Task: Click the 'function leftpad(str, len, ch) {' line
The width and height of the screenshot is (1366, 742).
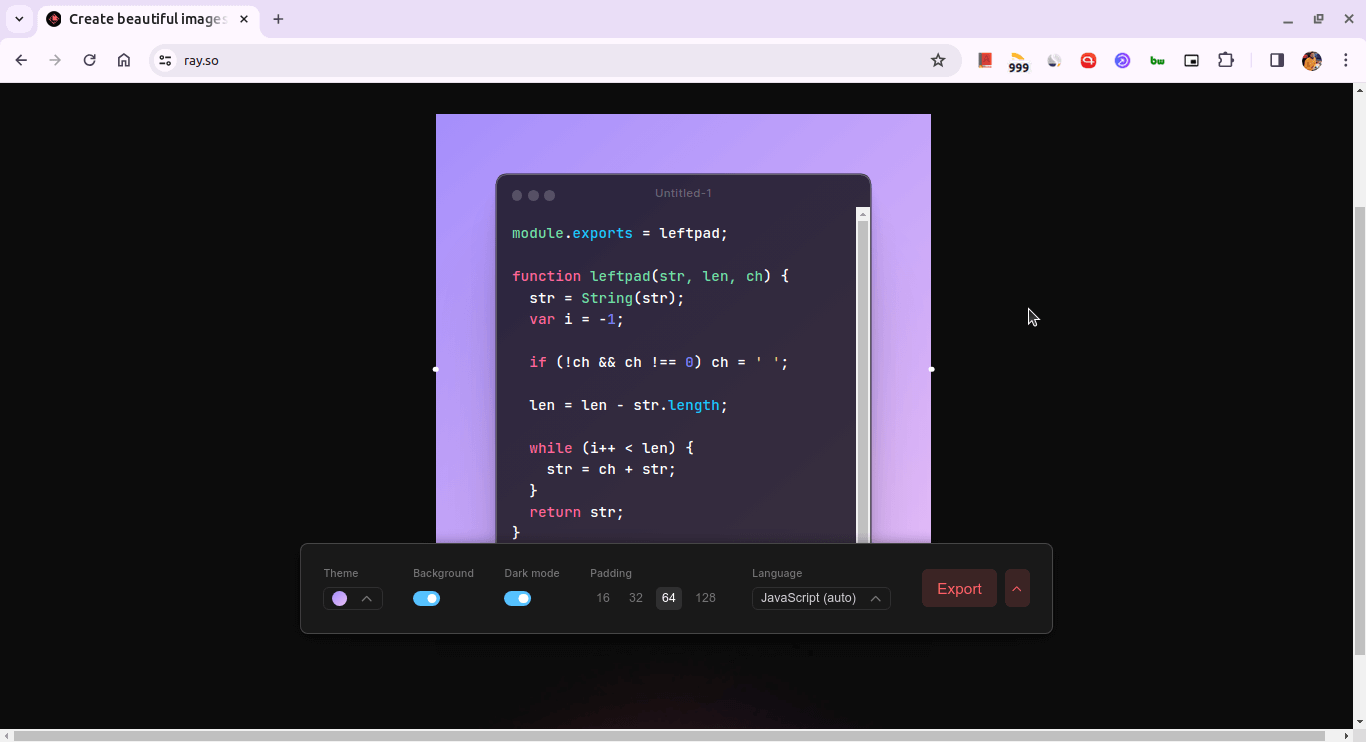Action: pos(650,276)
